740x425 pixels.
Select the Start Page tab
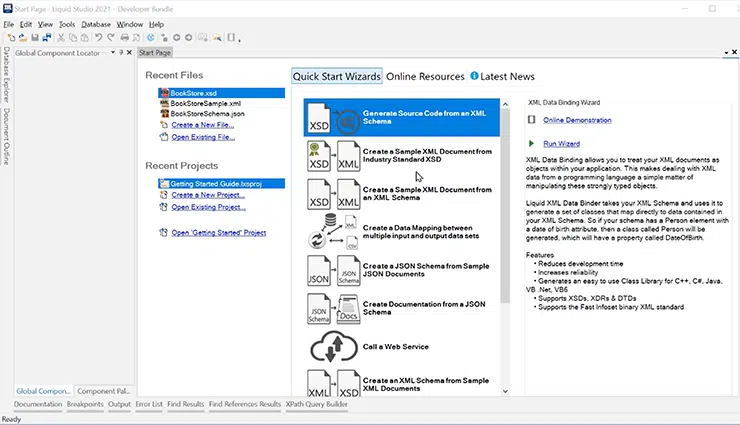pos(155,53)
